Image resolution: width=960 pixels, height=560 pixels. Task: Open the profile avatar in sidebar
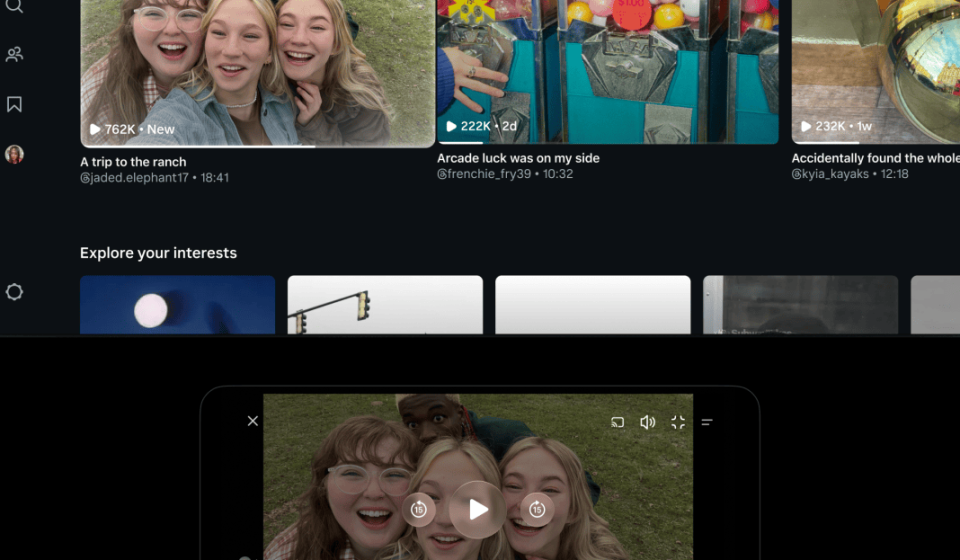pyautogui.click(x=14, y=154)
